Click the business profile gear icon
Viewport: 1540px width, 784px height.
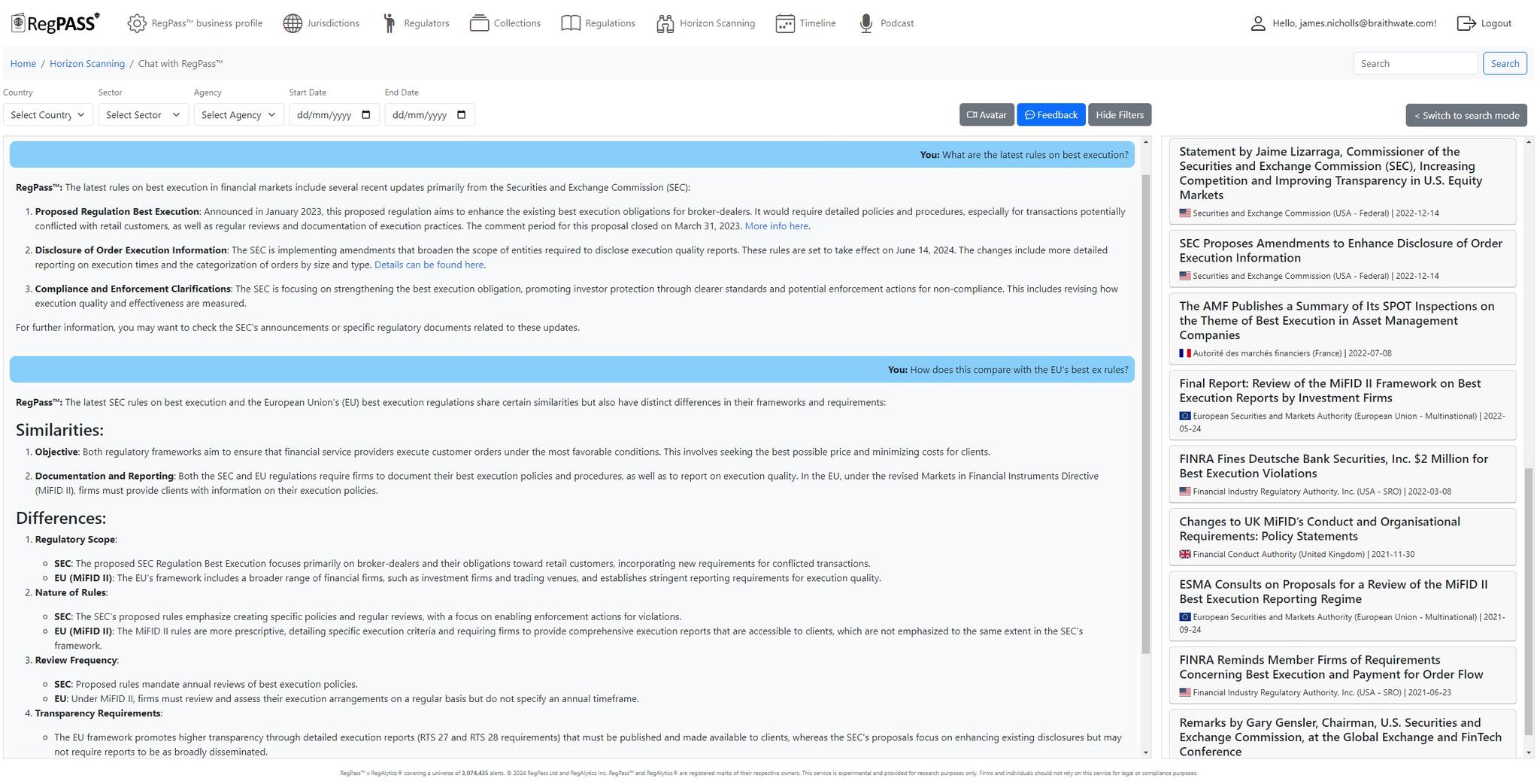coord(137,23)
